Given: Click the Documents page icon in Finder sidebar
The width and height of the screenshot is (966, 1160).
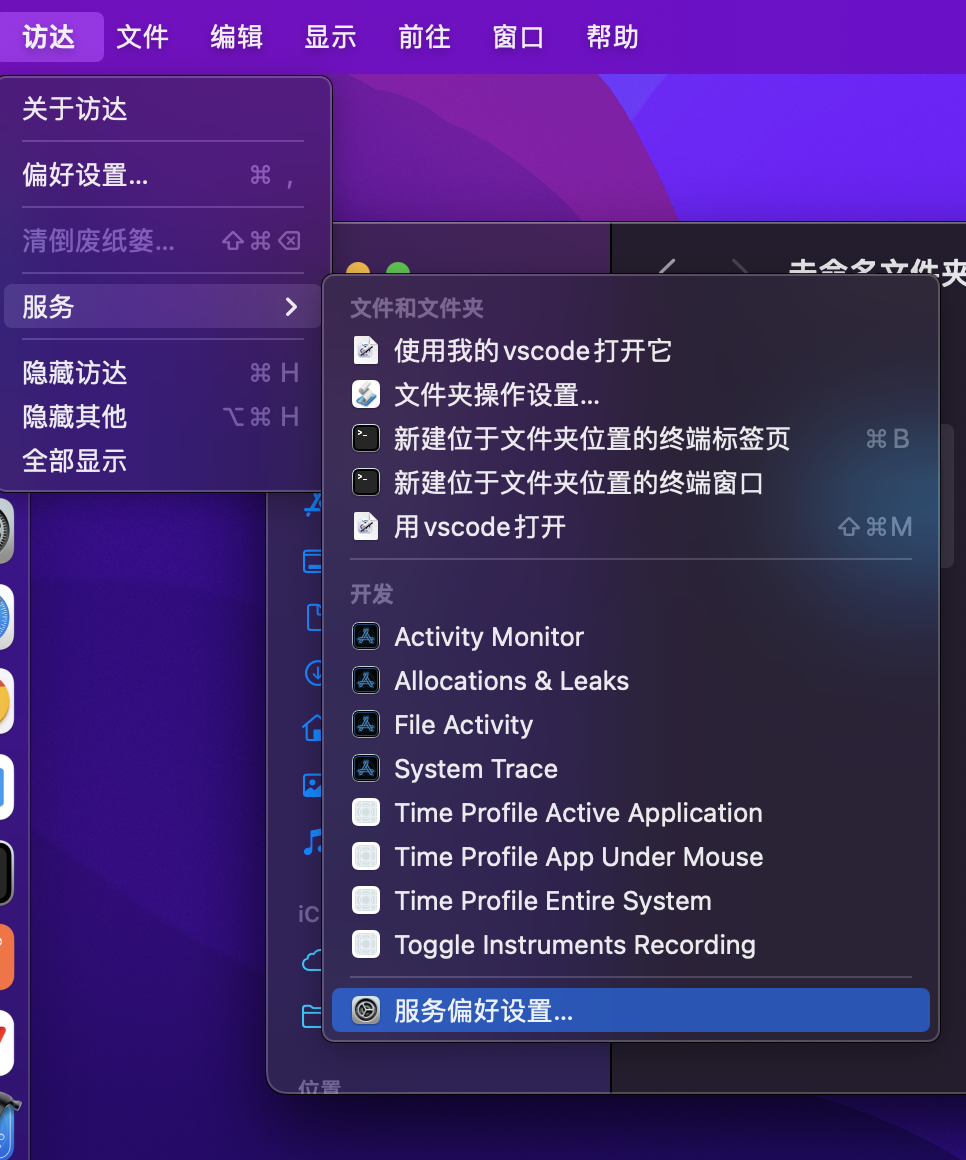Looking at the screenshot, I should (314, 617).
